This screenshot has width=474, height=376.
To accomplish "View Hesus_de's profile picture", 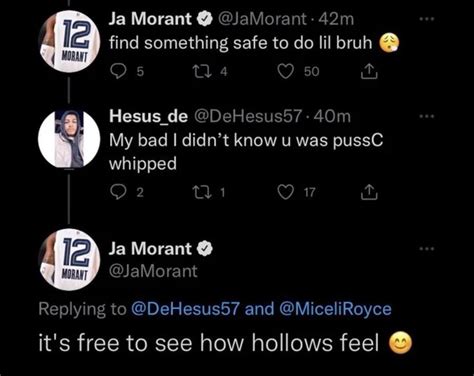I will (x=69, y=139).
